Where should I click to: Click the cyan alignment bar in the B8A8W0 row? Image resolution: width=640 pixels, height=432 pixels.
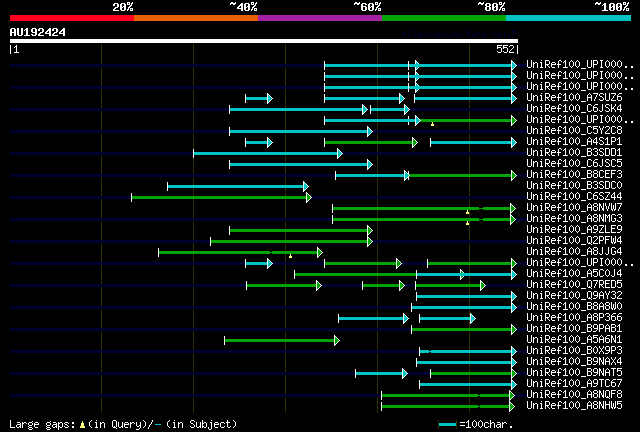pos(464,307)
